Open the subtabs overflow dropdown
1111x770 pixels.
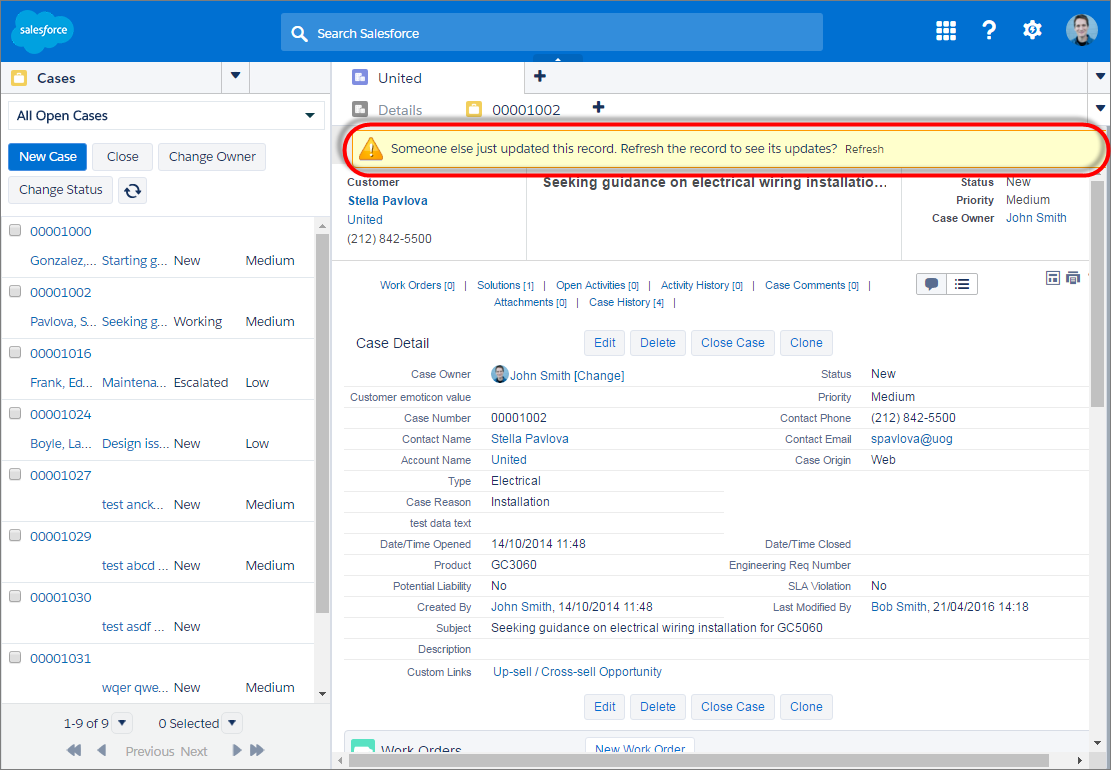(1100, 108)
